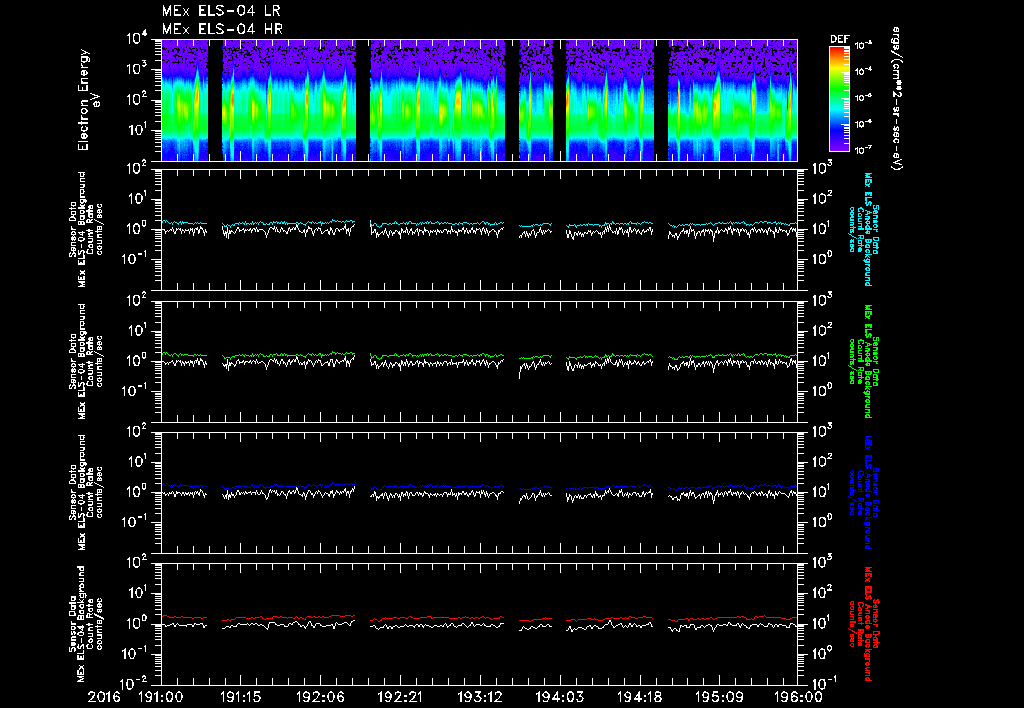
Task: Click the "196:00" time axis tick label
Action: [798, 697]
